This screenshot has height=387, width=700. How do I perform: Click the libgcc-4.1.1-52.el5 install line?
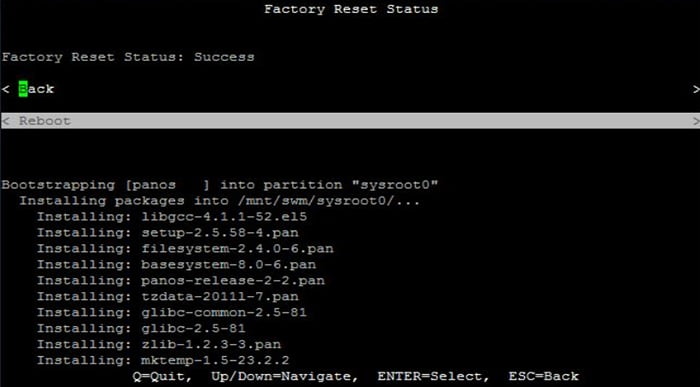[172, 217]
